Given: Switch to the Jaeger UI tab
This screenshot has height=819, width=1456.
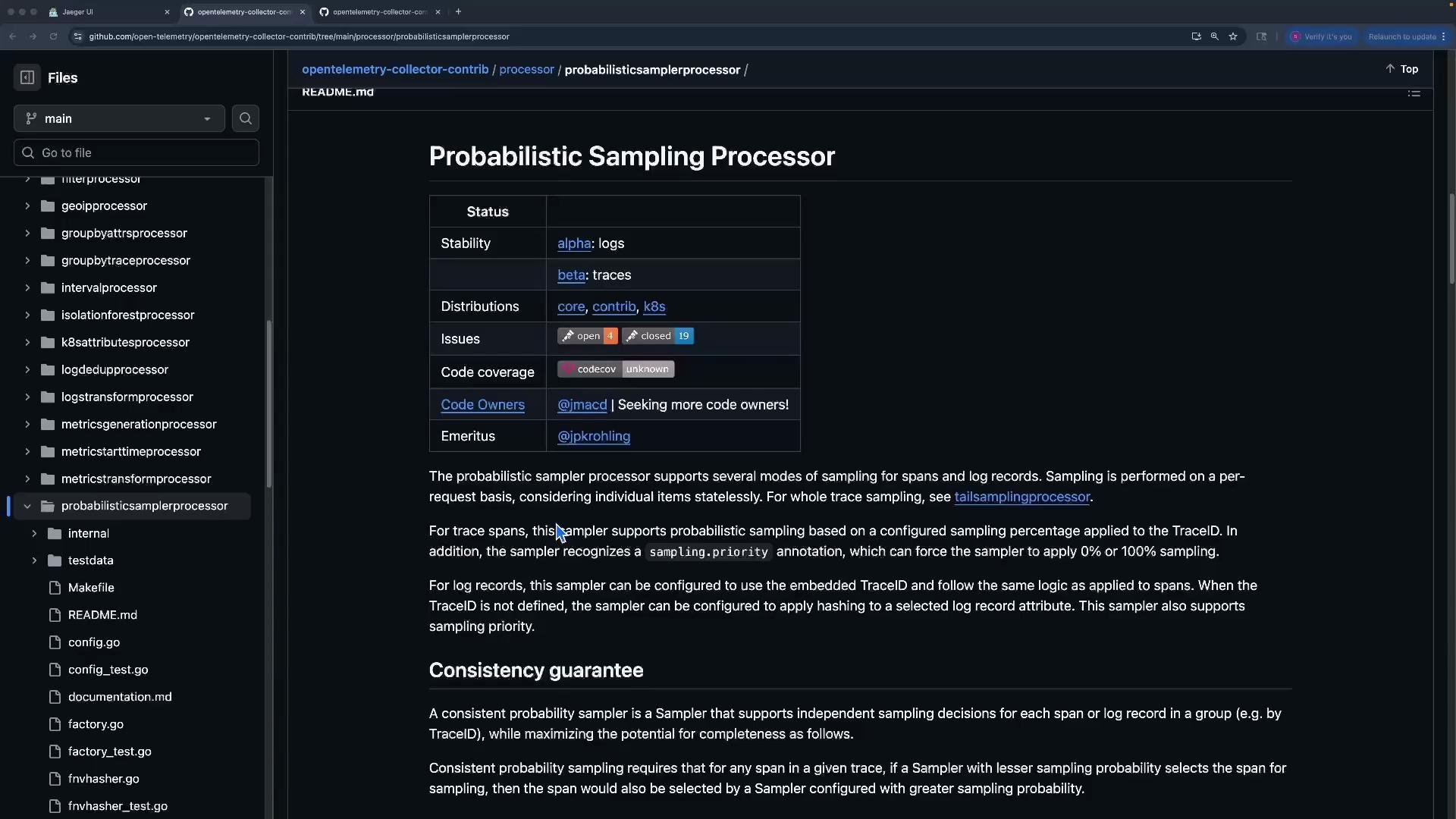Looking at the screenshot, I should pos(109,12).
